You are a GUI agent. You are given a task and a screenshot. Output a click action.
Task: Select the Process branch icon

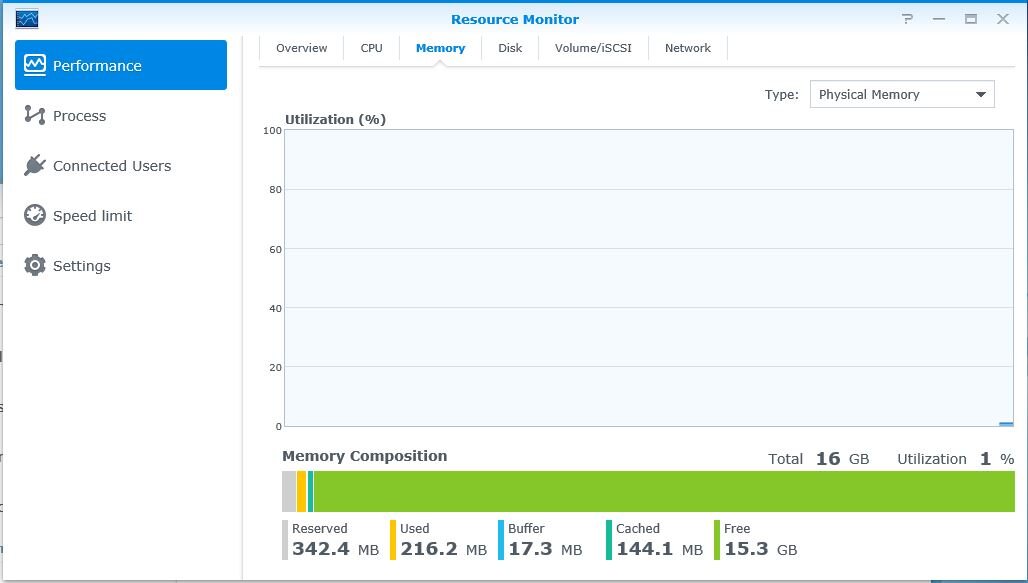pyautogui.click(x=35, y=116)
